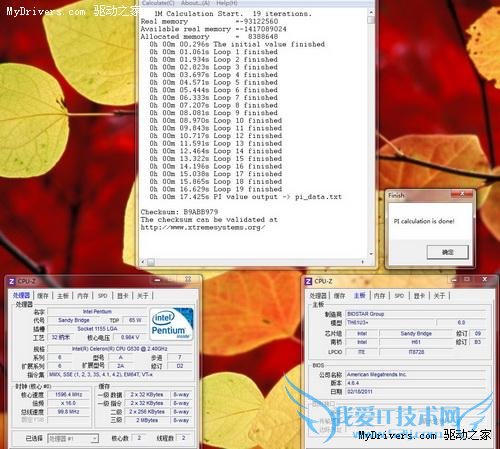
Task: Click the Intel Pentium inside logo
Action: tap(171, 324)
